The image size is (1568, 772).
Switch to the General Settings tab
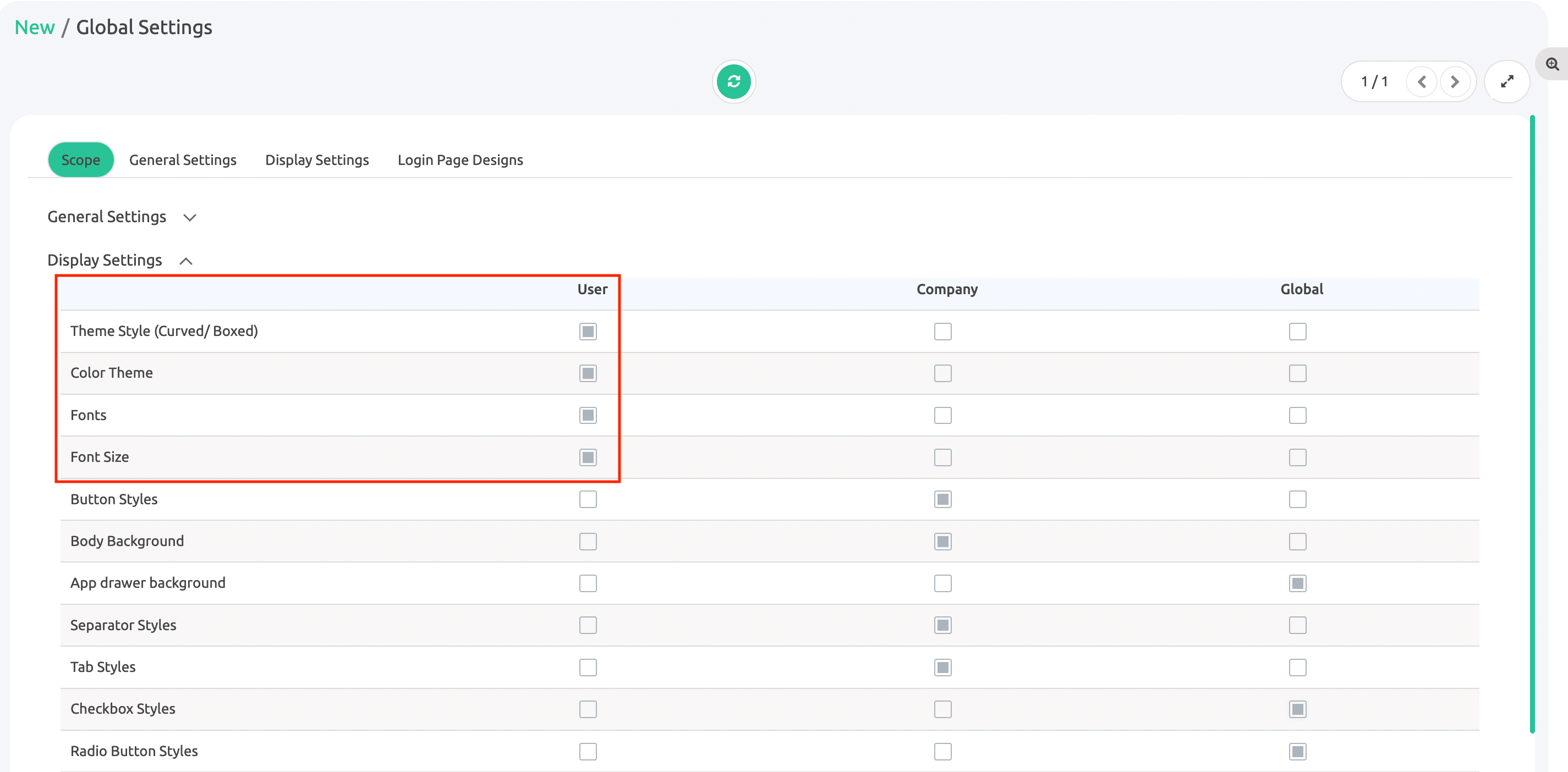pos(183,160)
